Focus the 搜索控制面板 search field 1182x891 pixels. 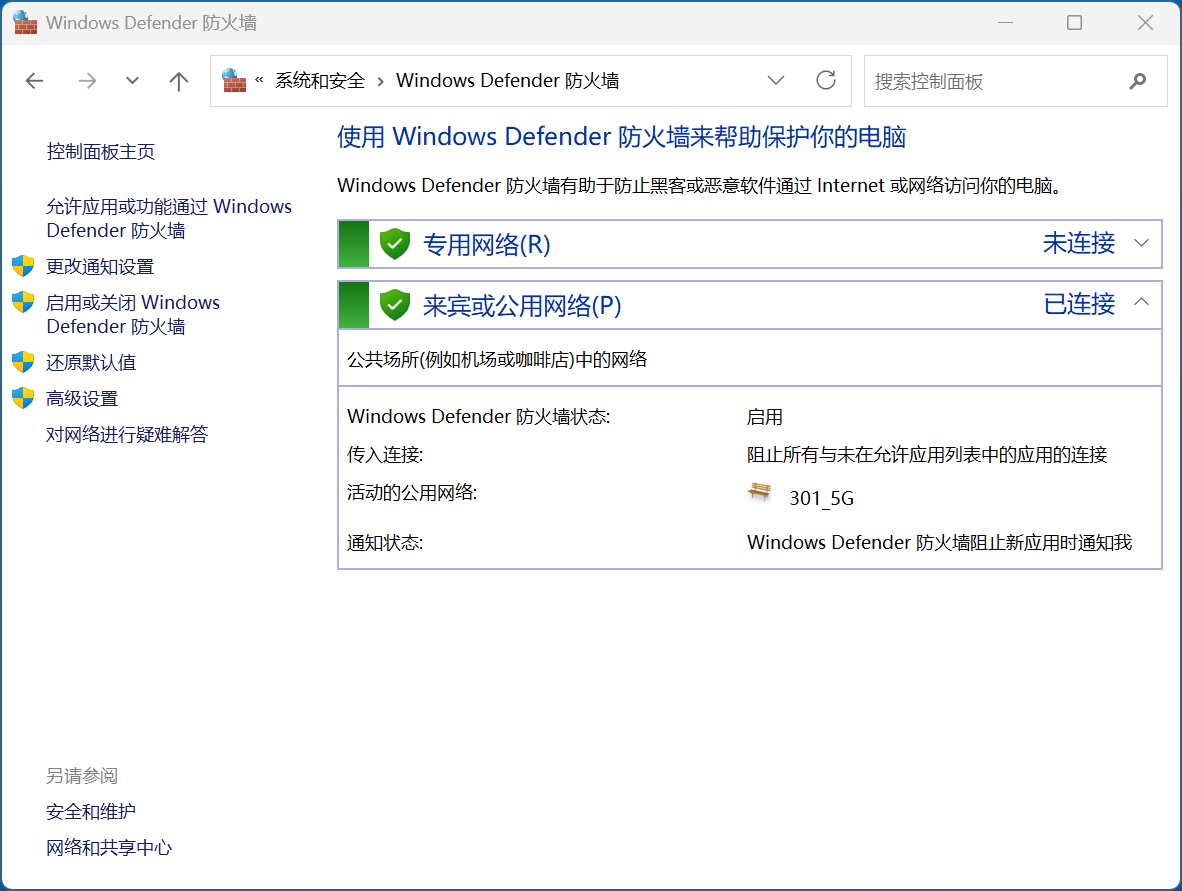tap(1015, 81)
